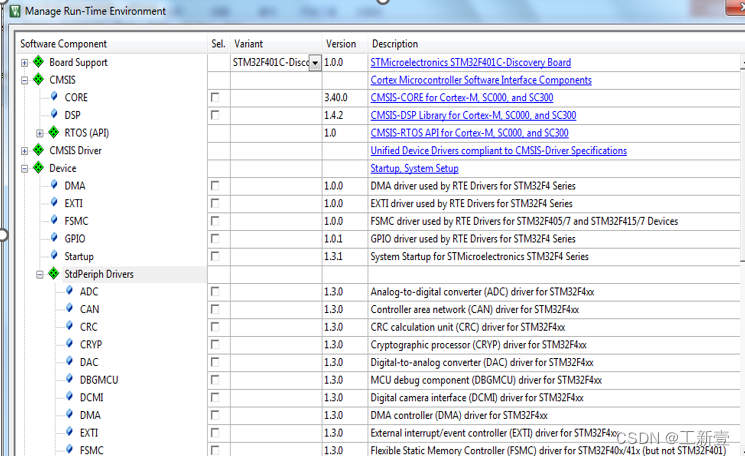This screenshot has height=456, width=745.
Task: Tick the Device DMA 1.0.0 checkbox
Action: click(x=215, y=185)
